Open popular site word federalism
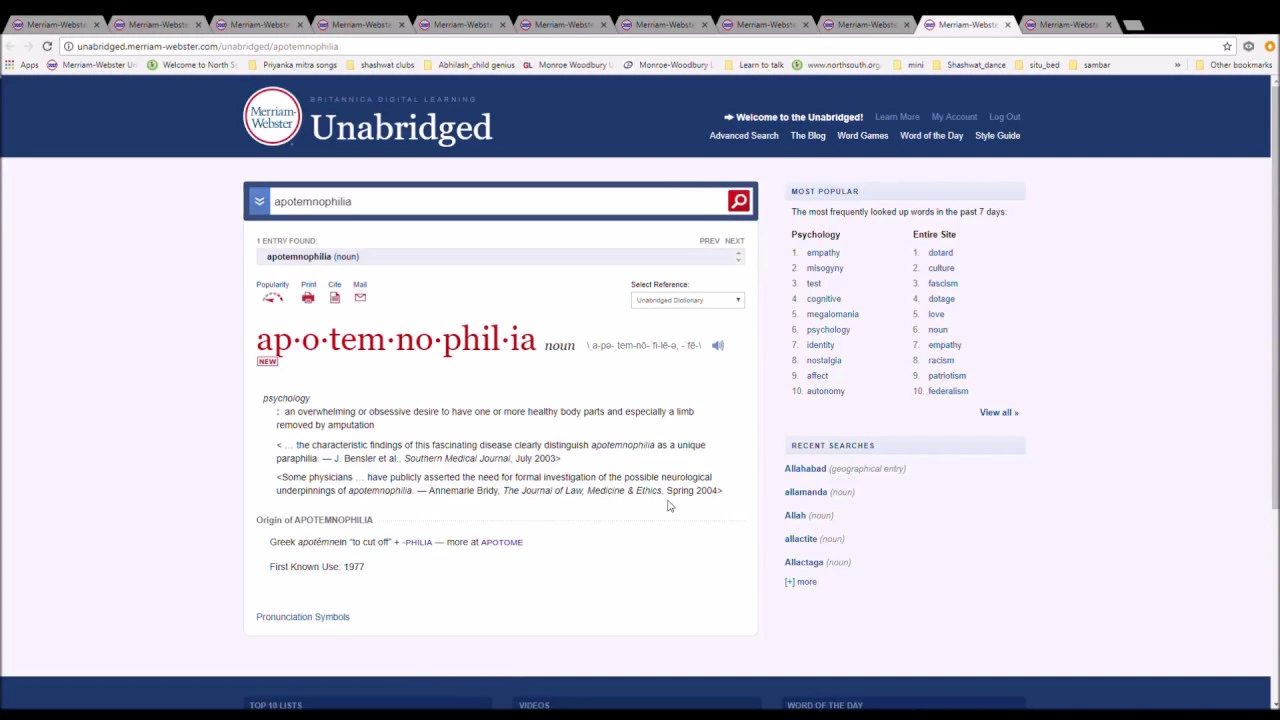This screenshot has width=1280, height=720. coord(948,391)
